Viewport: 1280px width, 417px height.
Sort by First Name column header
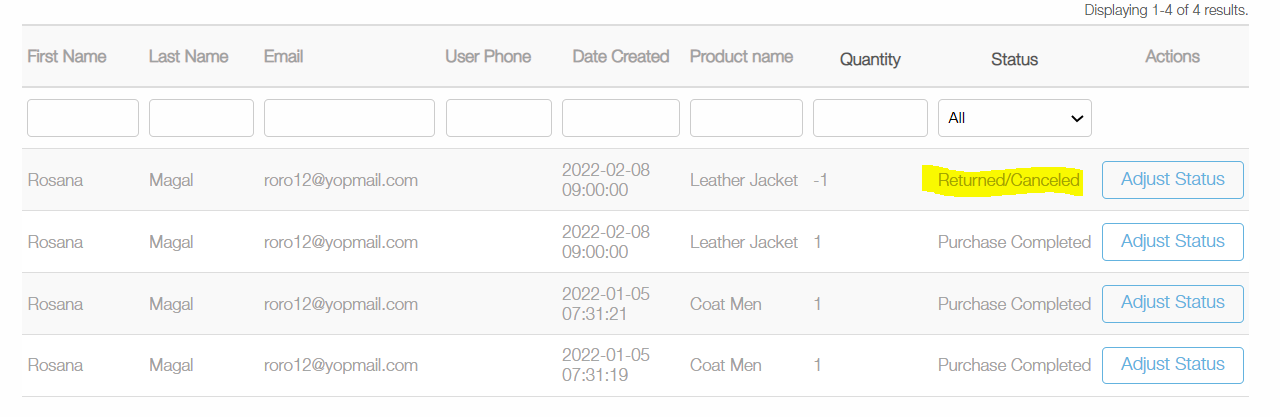point(67,57)
